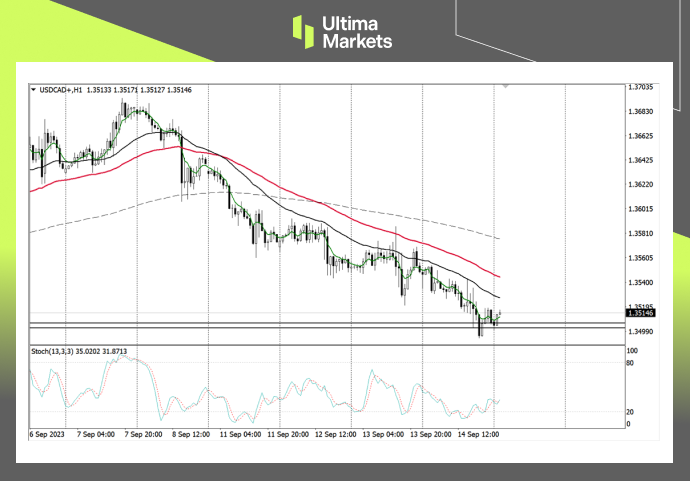The image size is (690, 481).
Task: Click the 1.36015 price axis label
Action: pyautogui.click(x=640, y=209)
